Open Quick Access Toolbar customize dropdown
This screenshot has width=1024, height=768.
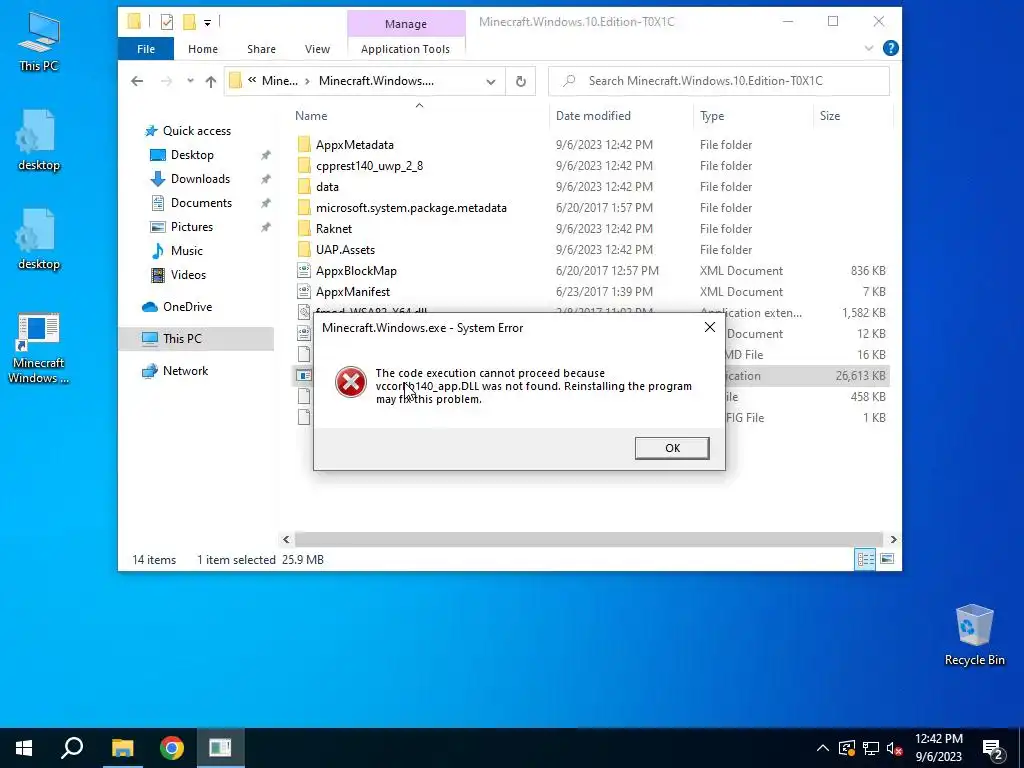coord(207,22)
